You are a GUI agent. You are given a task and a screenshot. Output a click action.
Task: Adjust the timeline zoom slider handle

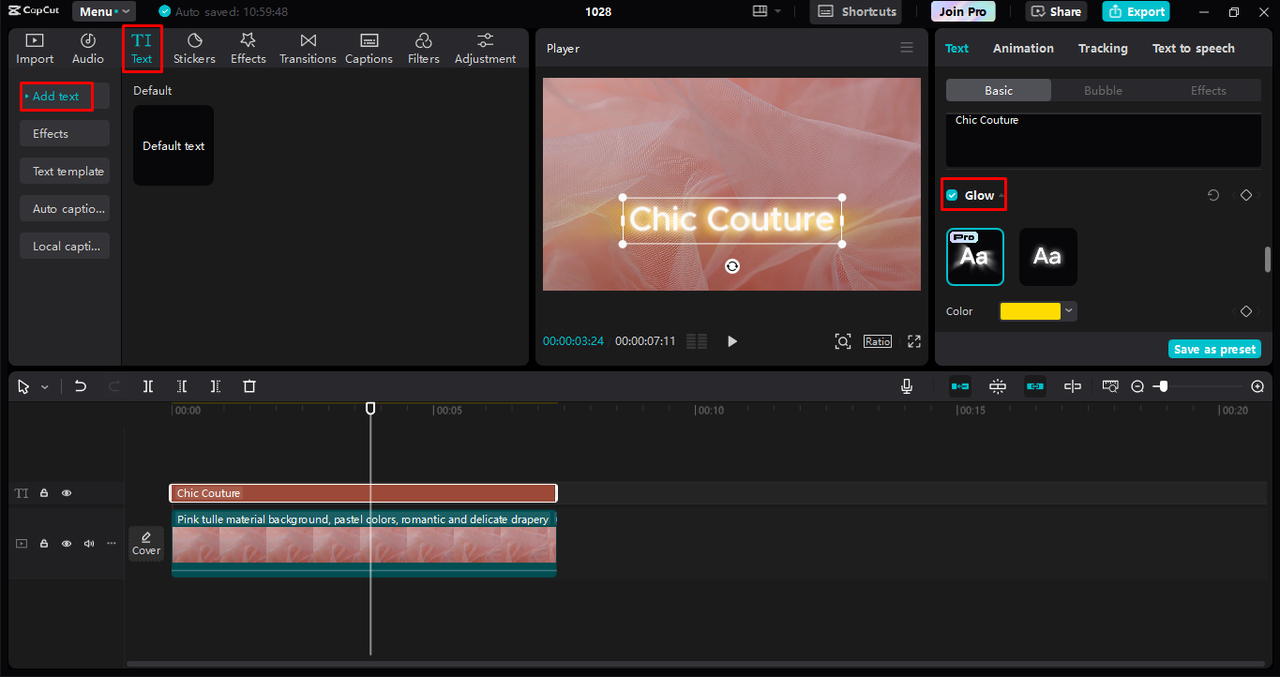pos(1162,386)
